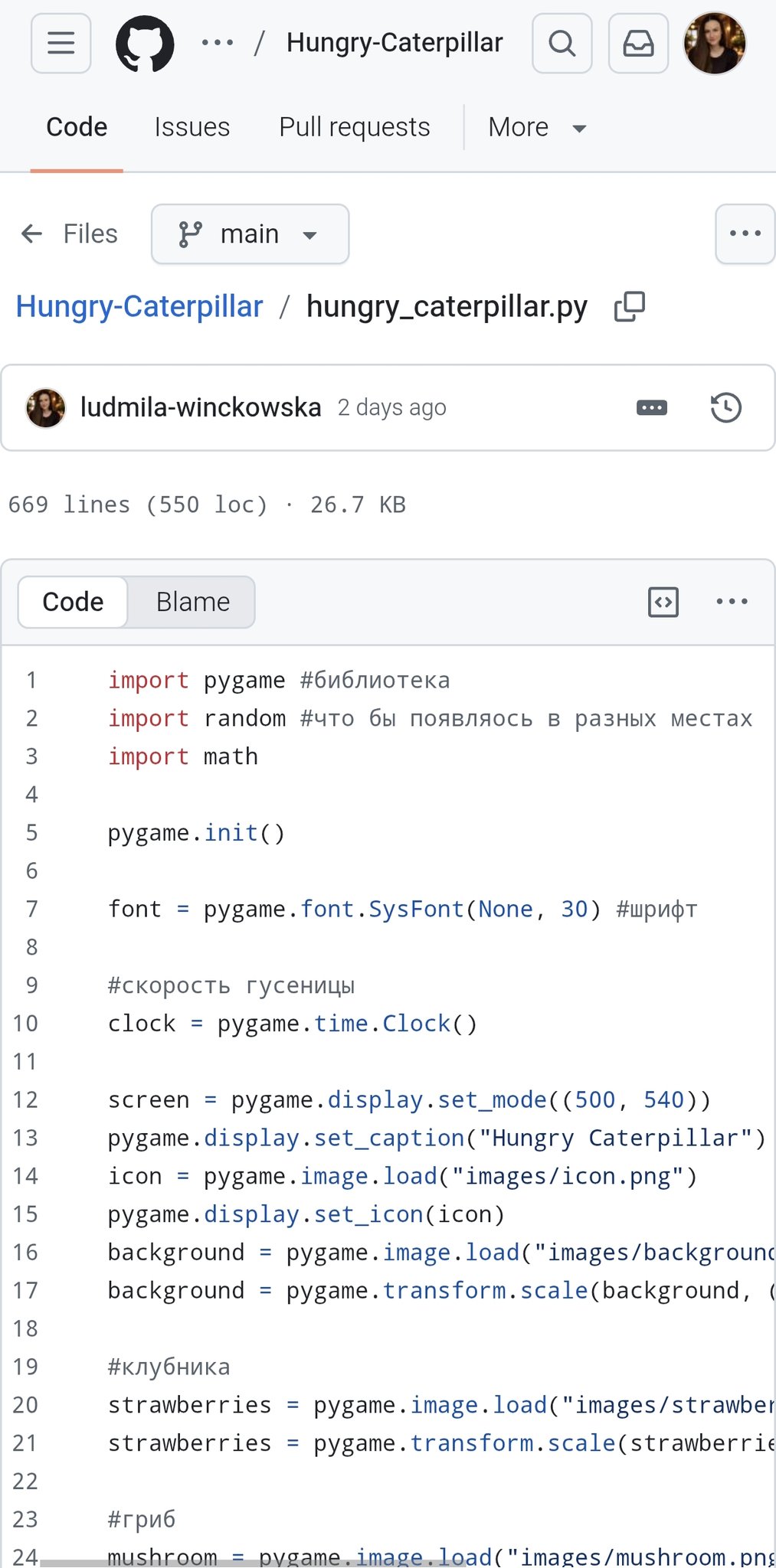Copy file path with the copy icon

(630, 307)
